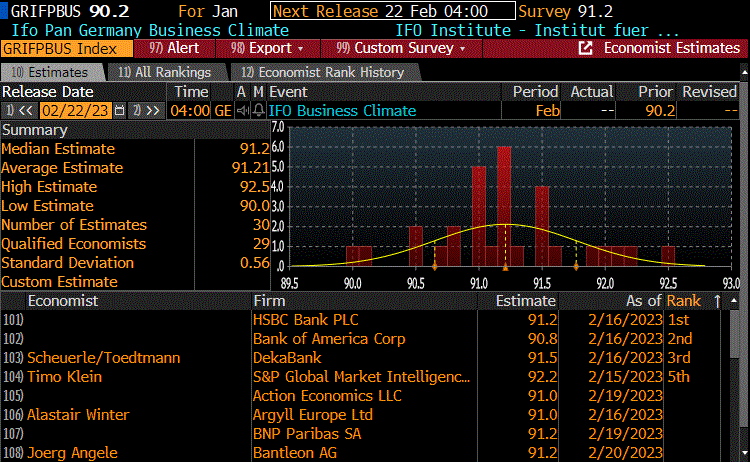Sort by the Firm column header
The image size is (750, 462).
[269, 301]
